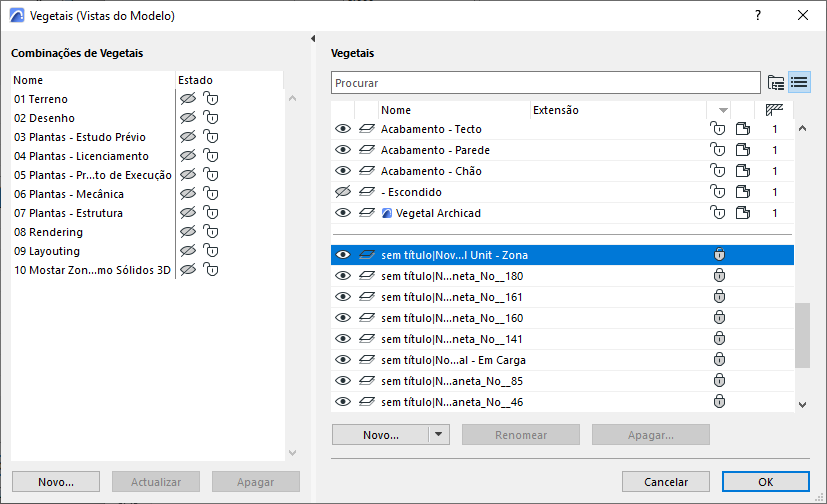Open the layers Novo... dropdown arrow
Screen dimensions: 827x504
(x=438, y=435)
